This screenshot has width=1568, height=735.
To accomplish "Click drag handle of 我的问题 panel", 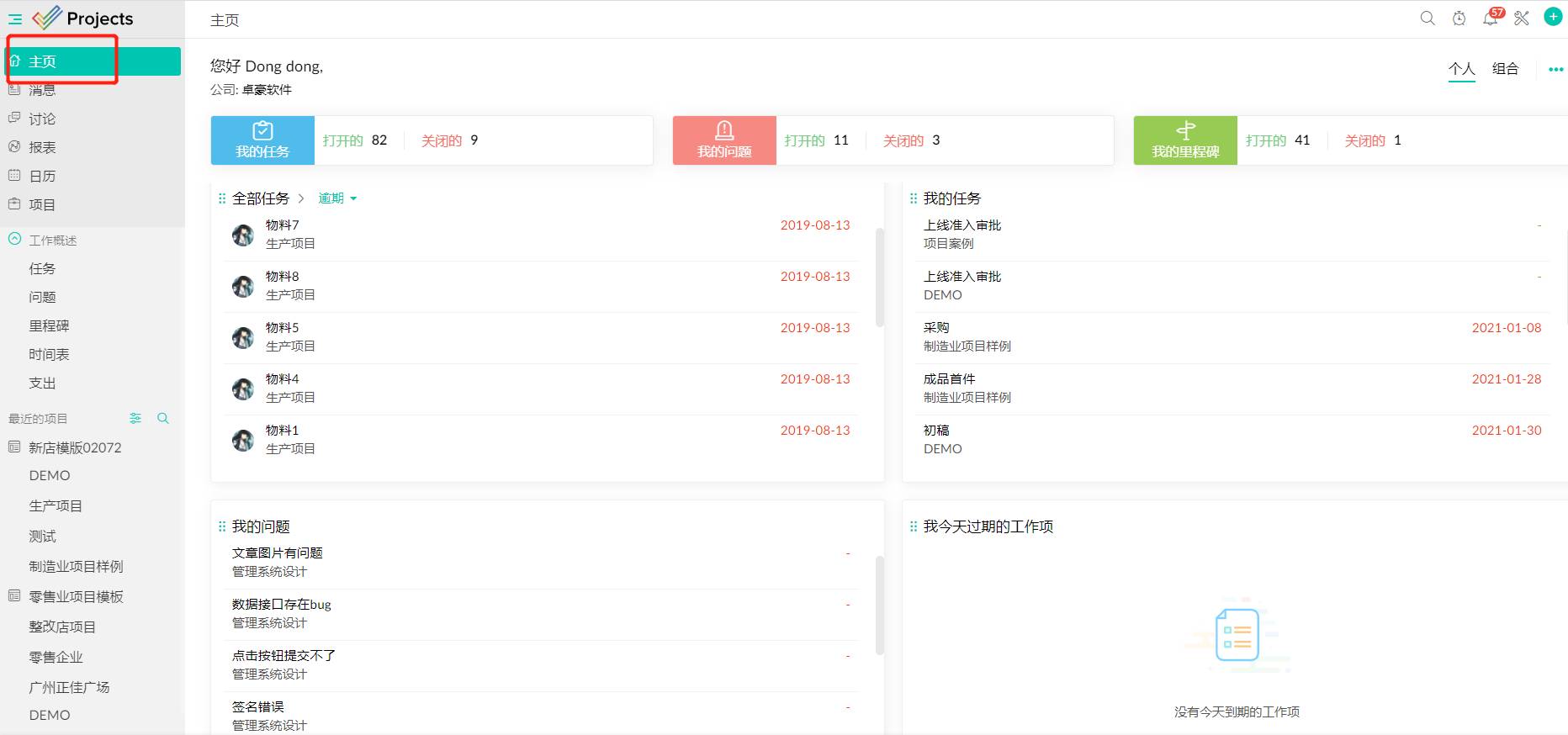I will click(222, 526).
